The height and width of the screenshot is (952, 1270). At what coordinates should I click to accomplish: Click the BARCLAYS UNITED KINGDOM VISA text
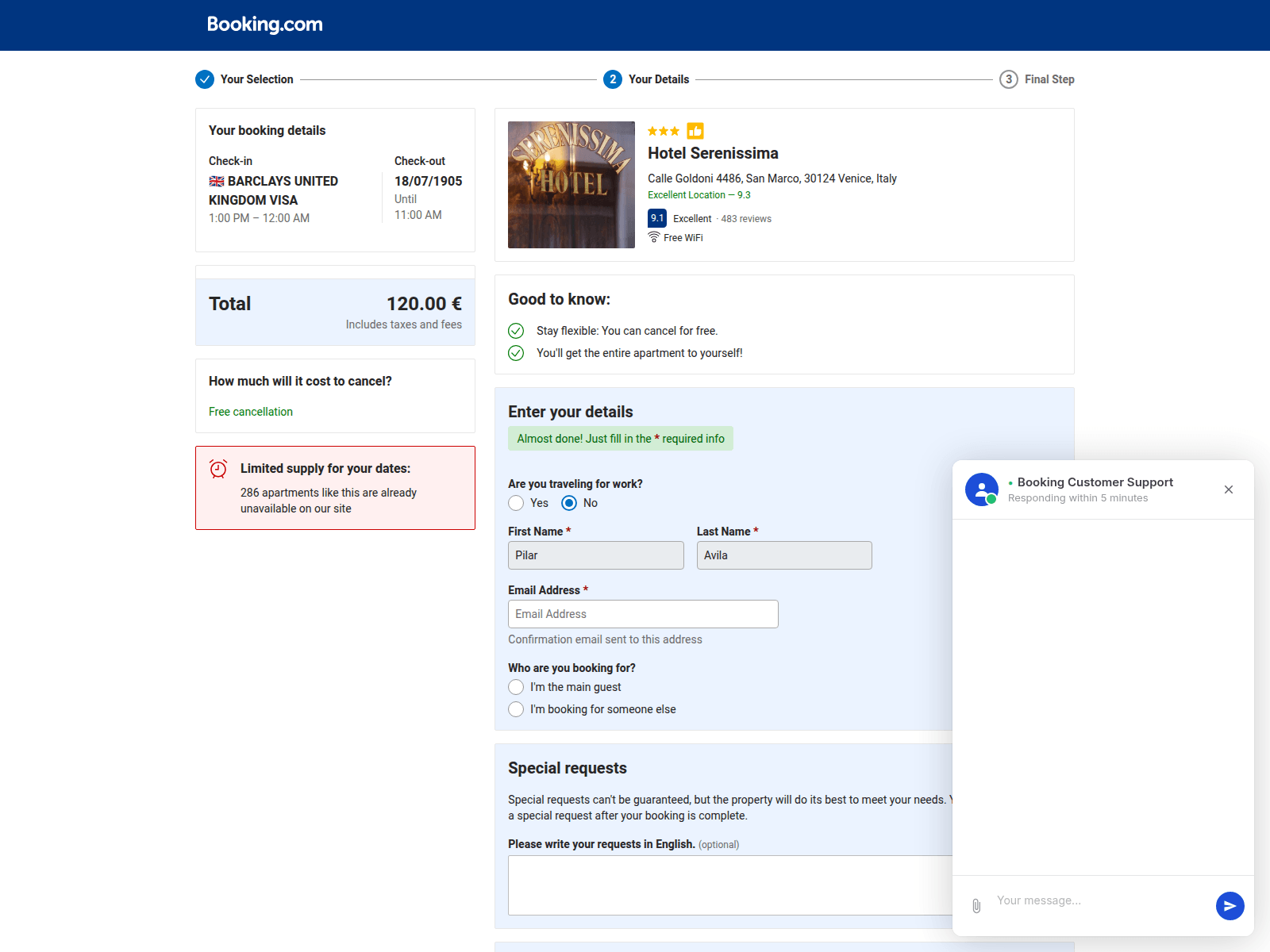point(273,190)
